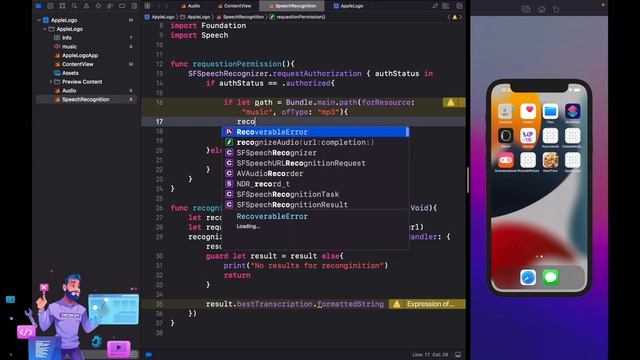Click AppleLogo project in jump bar
This screenshot has width=640, height=360.
[x=160, y=17]
